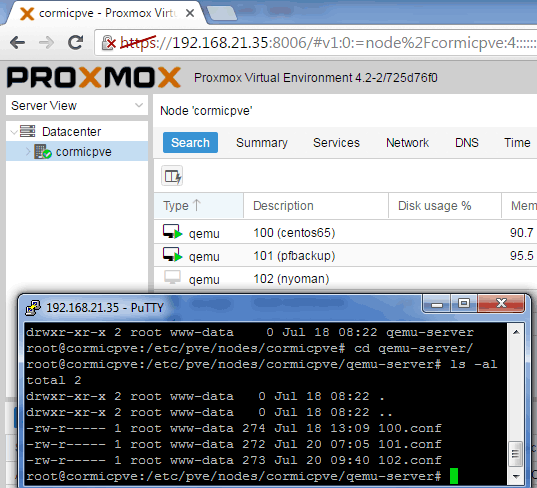Click the 'ls -al' command text
Viewport: 537px width, 488px height.
pyautogui.click(x=474, y=364)
